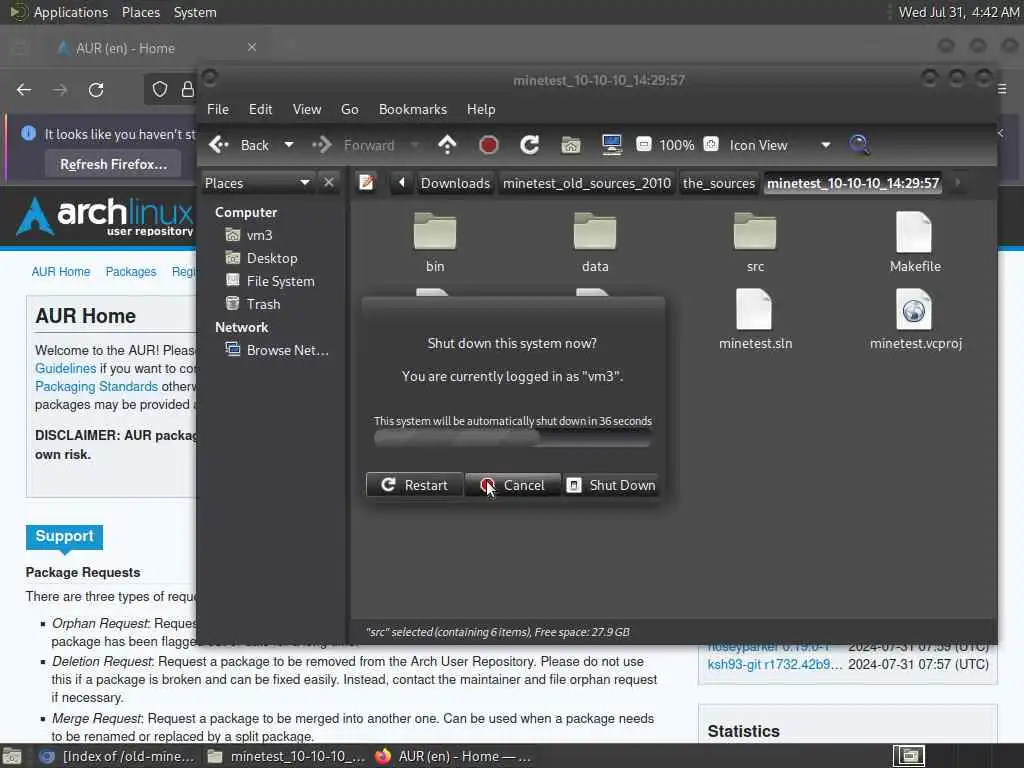Click Firefox padlock site info icon
Image resolution: width=1024 pixels, height=768 pixels.
click(x=187, y=89)
